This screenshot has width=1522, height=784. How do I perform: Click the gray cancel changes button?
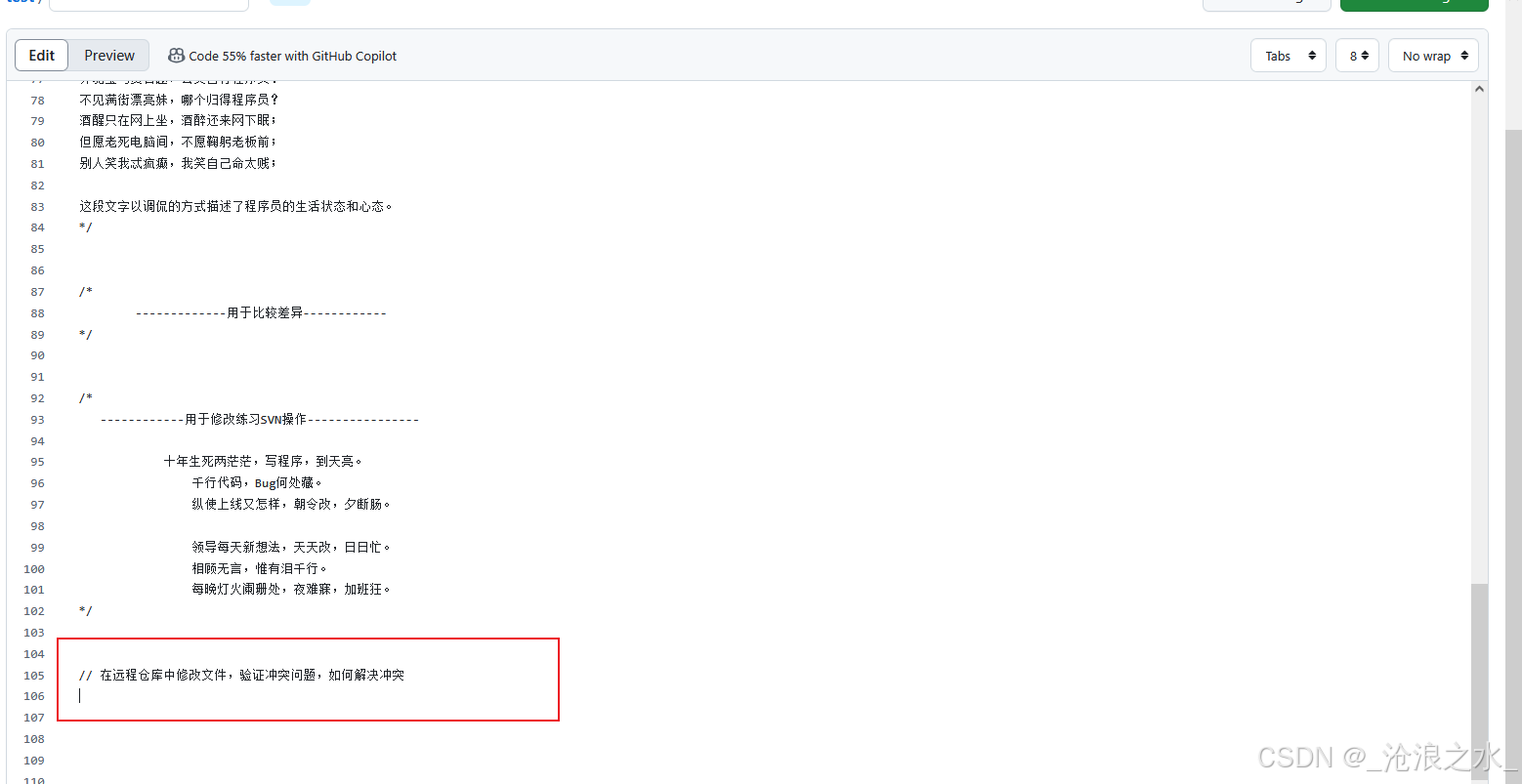click(1266, 5)
